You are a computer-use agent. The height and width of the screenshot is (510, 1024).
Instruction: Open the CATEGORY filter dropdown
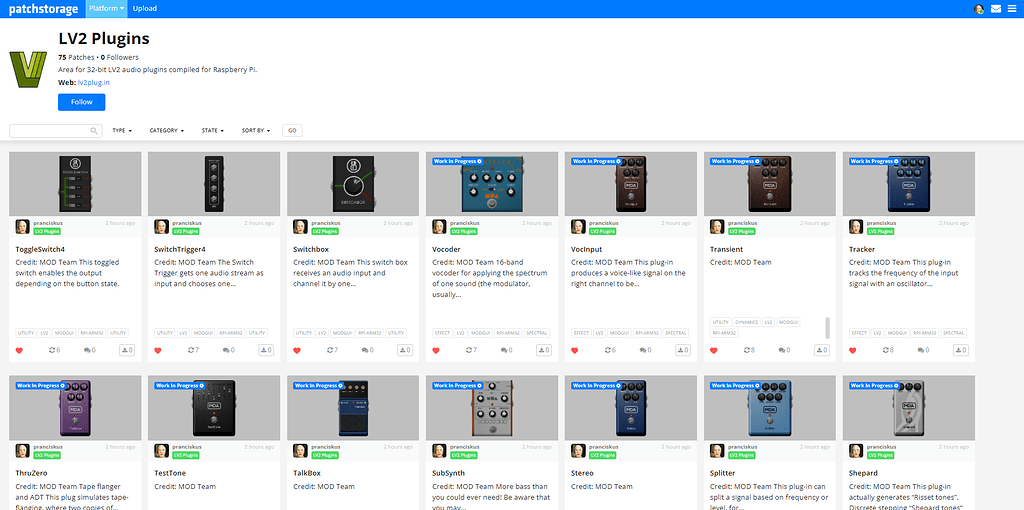[x=166, y=131]
